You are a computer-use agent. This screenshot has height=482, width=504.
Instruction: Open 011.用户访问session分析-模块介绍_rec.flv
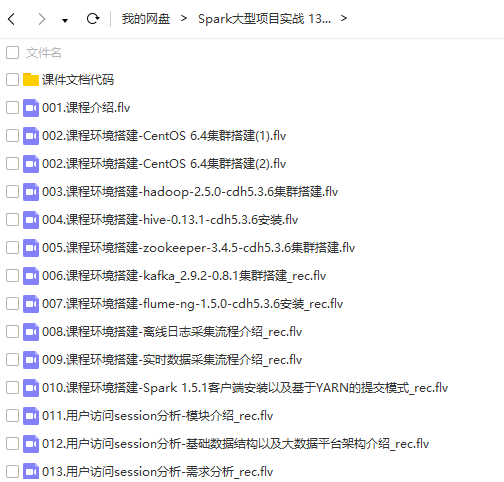click(157, 416)
